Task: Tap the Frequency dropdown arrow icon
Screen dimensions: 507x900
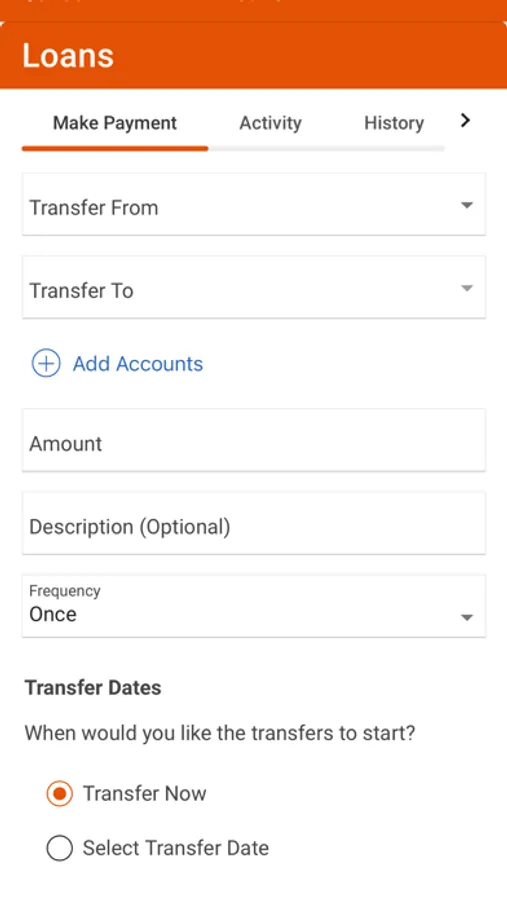Action: (x=467, y=618)
